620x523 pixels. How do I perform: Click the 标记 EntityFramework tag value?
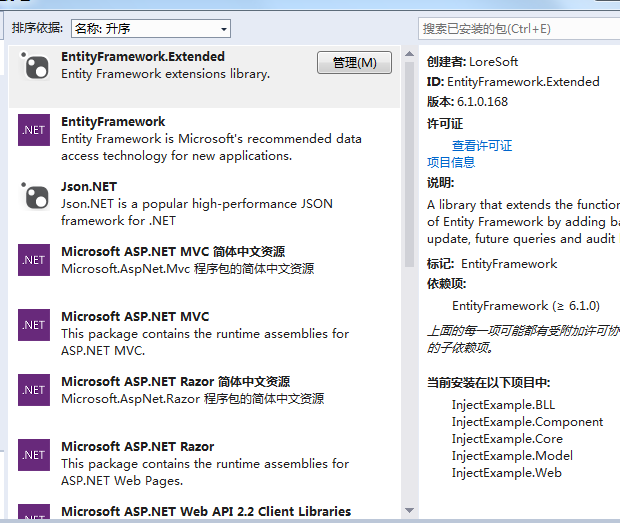[x=509, y=264]
